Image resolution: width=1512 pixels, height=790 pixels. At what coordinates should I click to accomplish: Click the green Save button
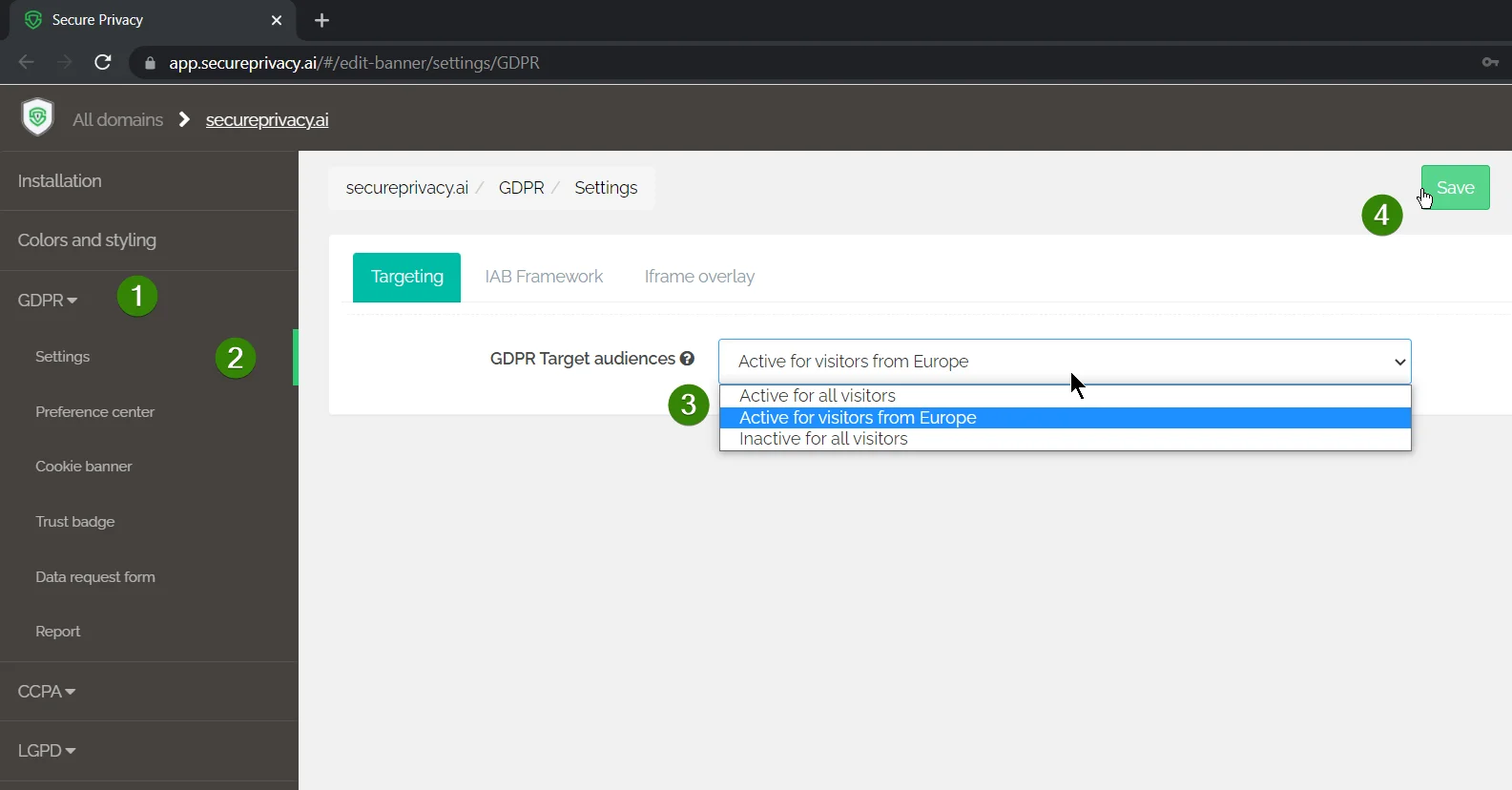[1456, 188]
